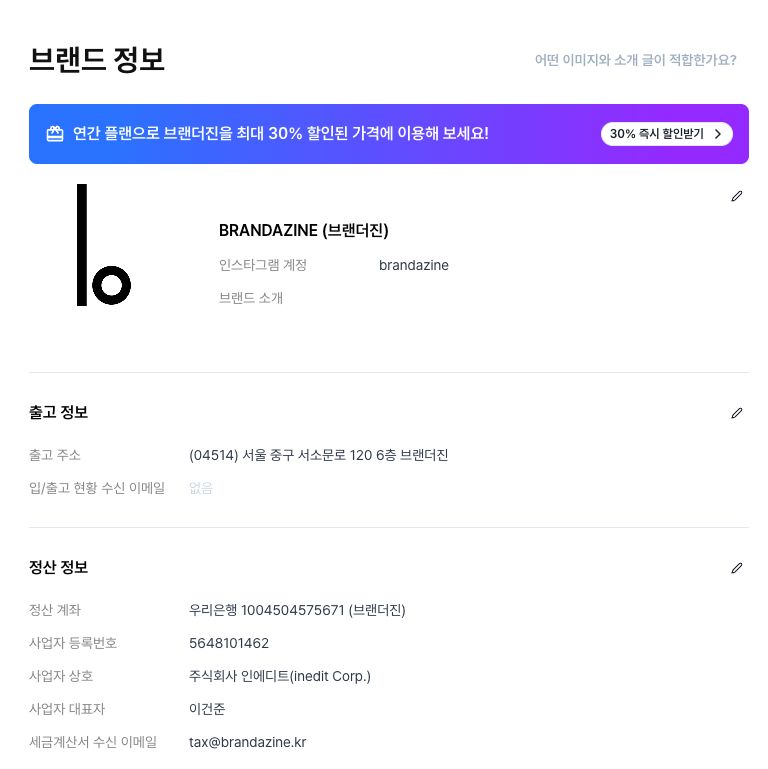Viewport: 768px width, 769px height.
Task: Click the tax@brandazine.kr email address
Action: click(248, 742)
